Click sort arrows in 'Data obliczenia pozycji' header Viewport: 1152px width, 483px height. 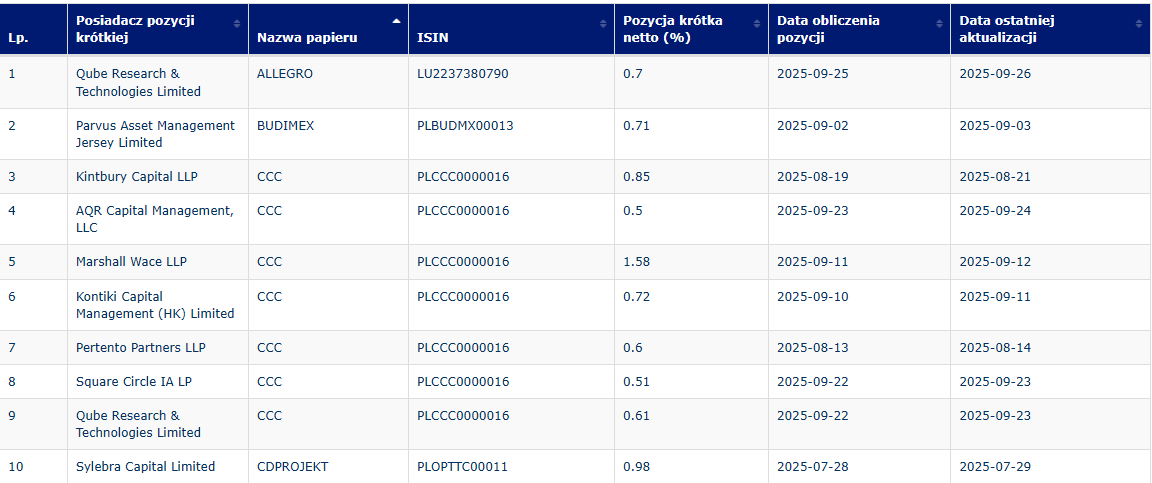click(x=939, y=23)
